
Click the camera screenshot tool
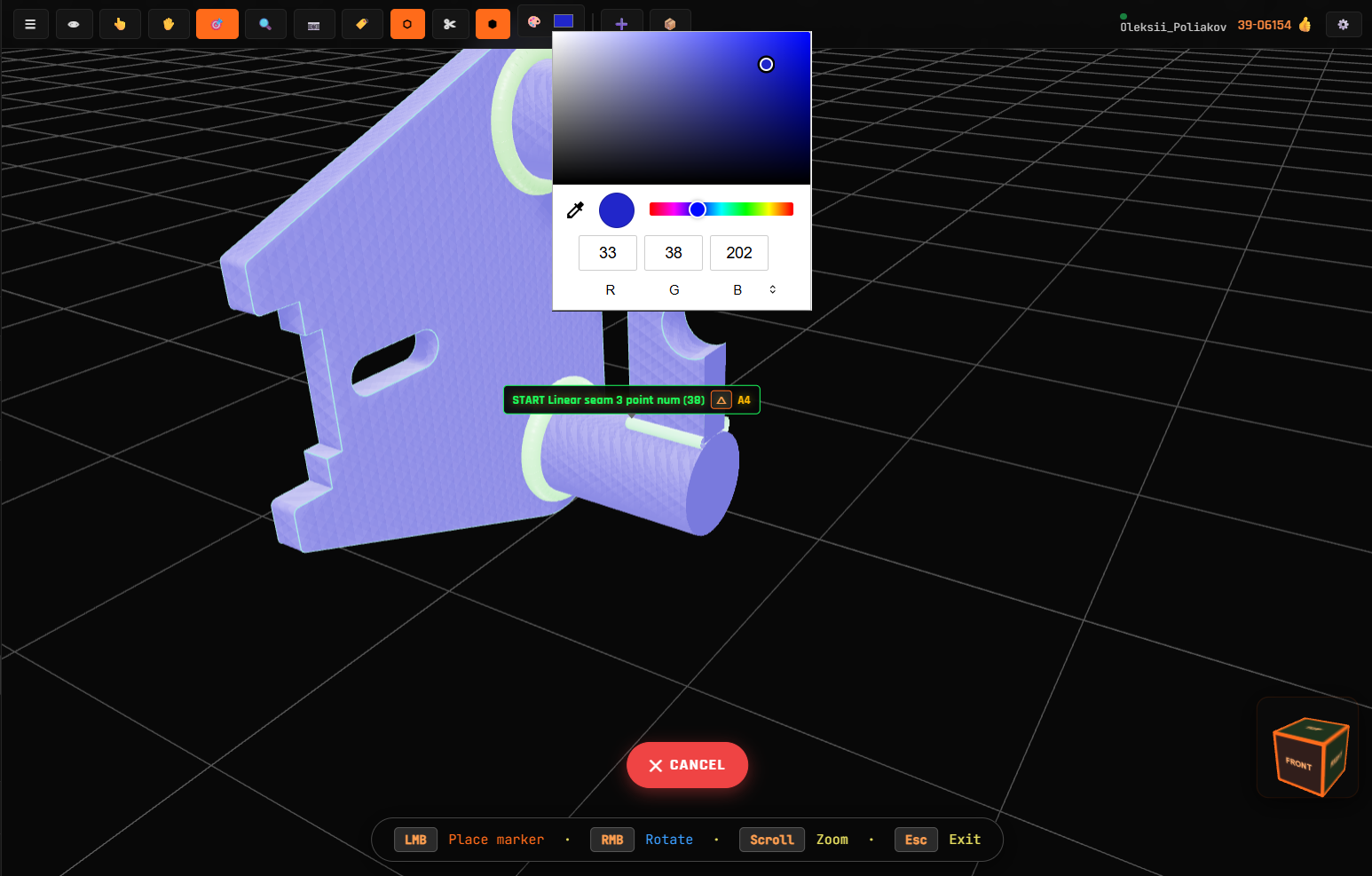click(x=314, y=24)
